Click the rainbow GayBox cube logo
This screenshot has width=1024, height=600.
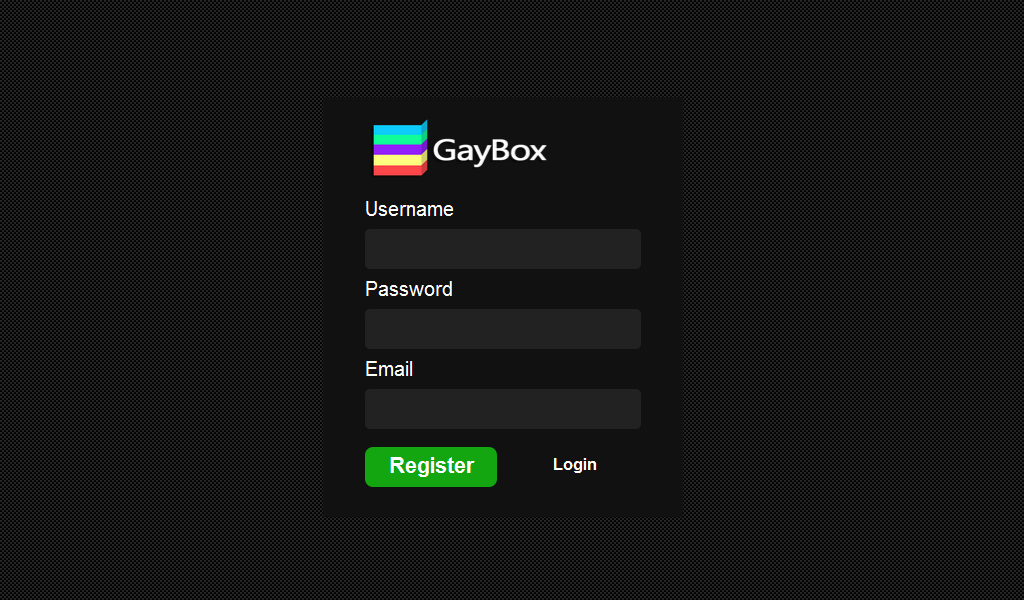click(400, 148)
